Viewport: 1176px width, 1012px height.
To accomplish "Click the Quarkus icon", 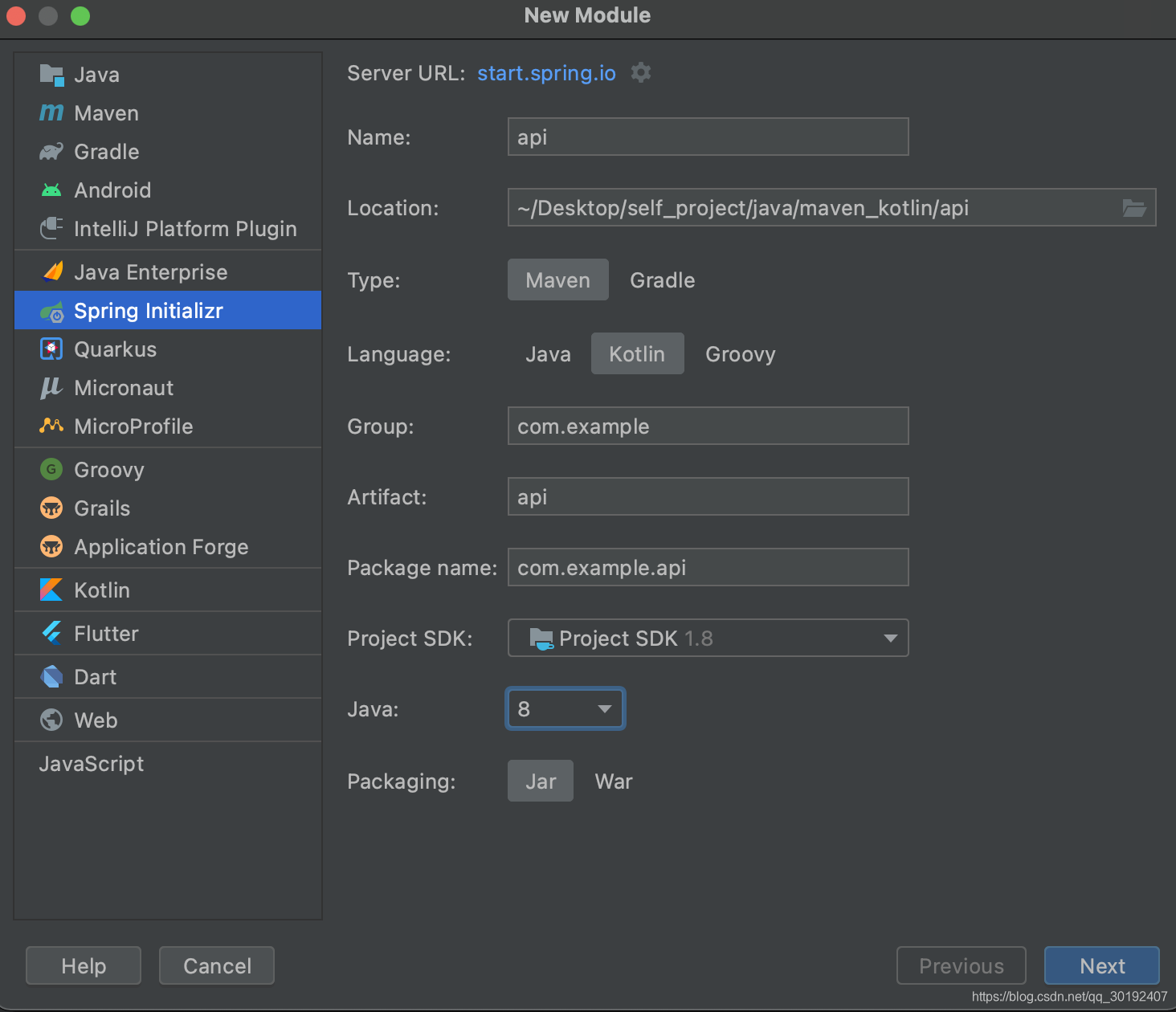I will tap(51, 349).
